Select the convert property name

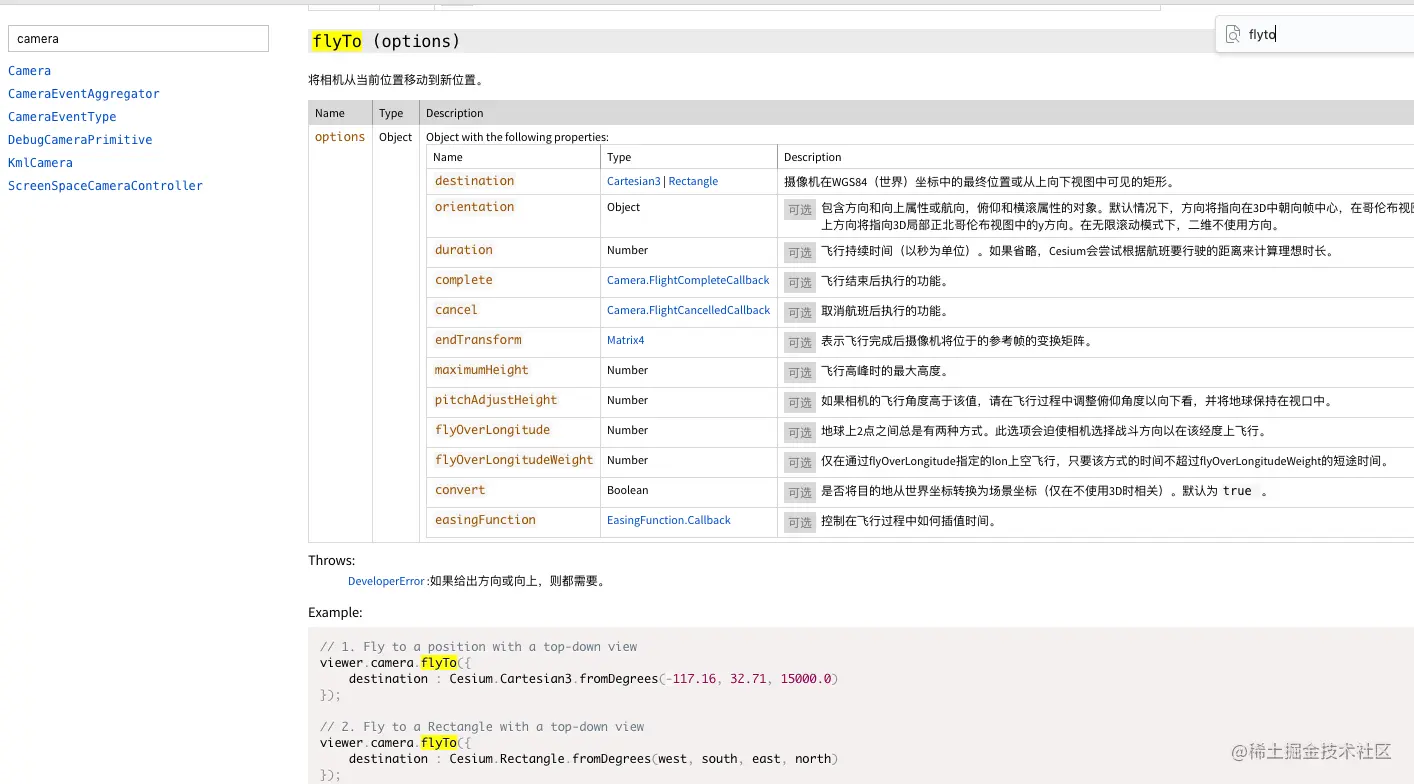coord(460,490)
